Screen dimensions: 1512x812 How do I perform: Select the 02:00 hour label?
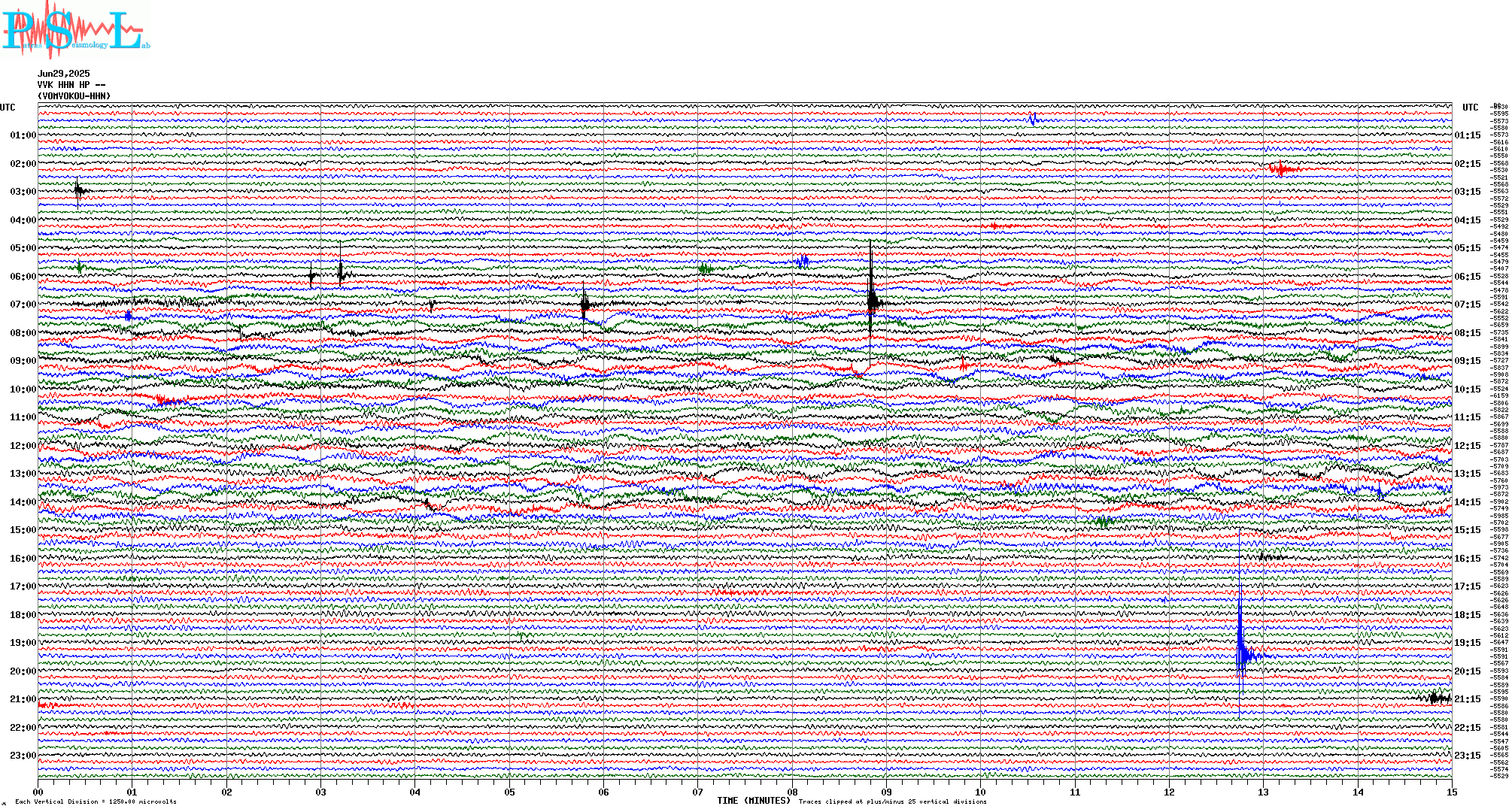(x=23, y=164)
